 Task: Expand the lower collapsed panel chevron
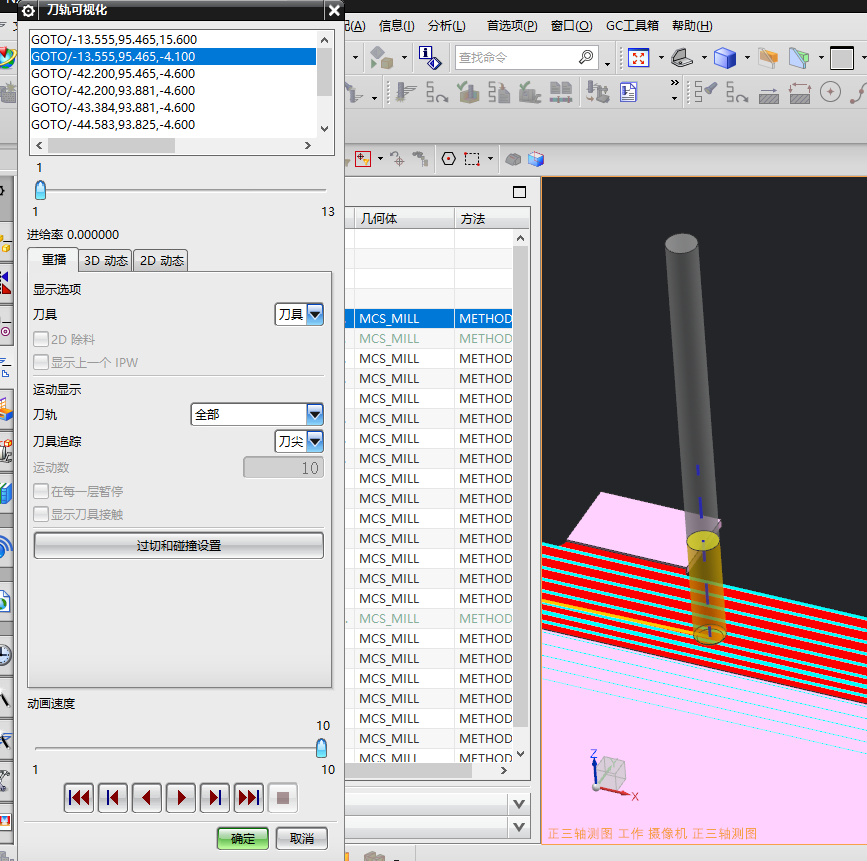tap(519, 827)
